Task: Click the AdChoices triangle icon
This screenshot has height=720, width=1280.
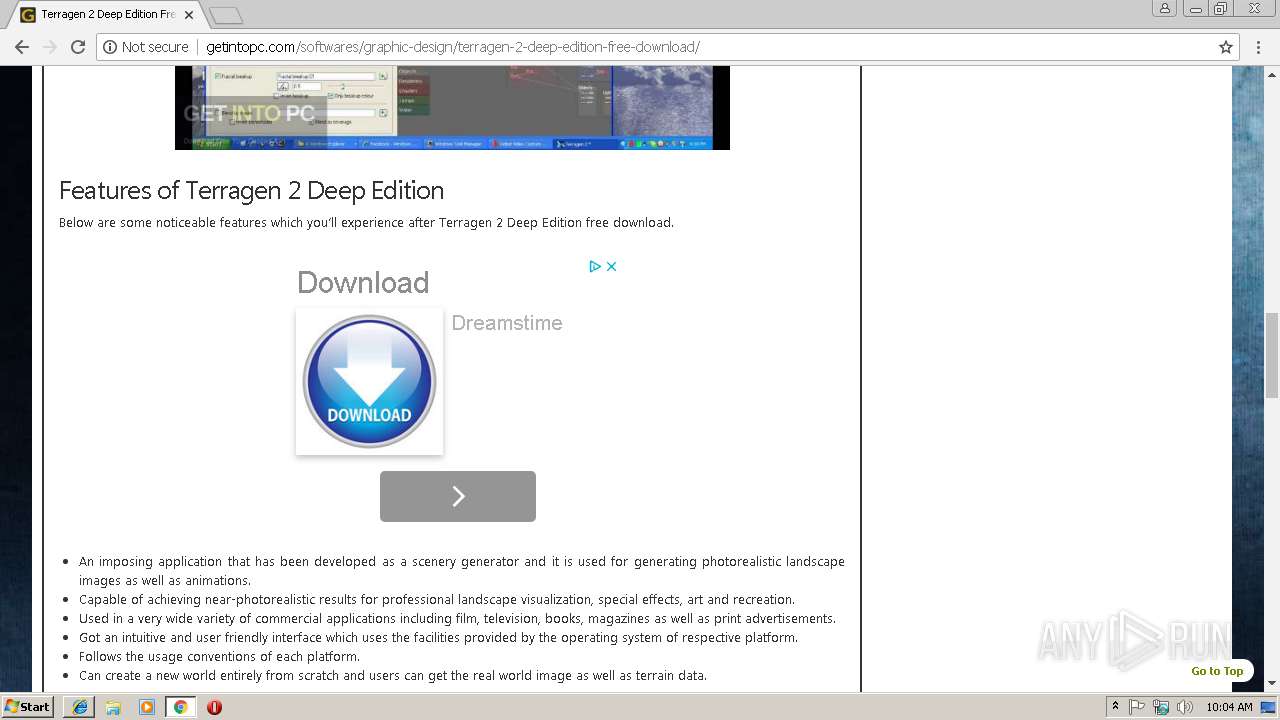Action: click(x=595, y=266)
